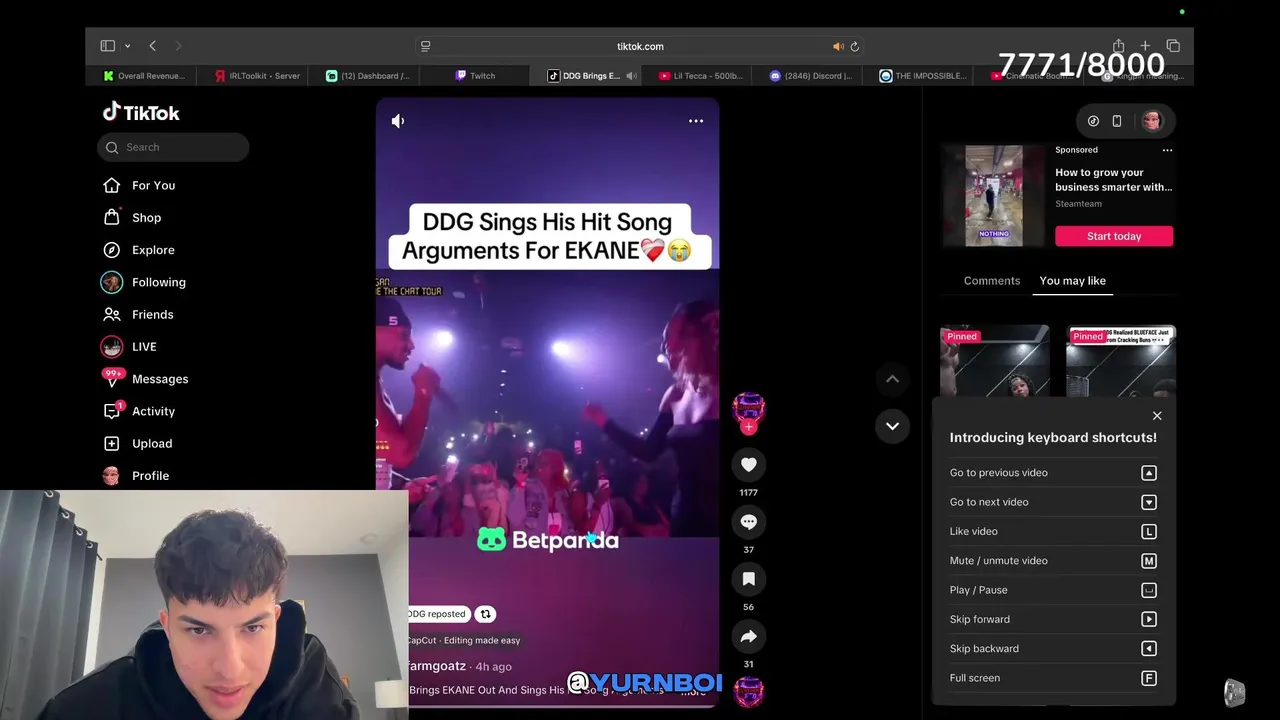Open video more options three dots
This screenshot has height=720, width=1280.
tap(696, 121)
